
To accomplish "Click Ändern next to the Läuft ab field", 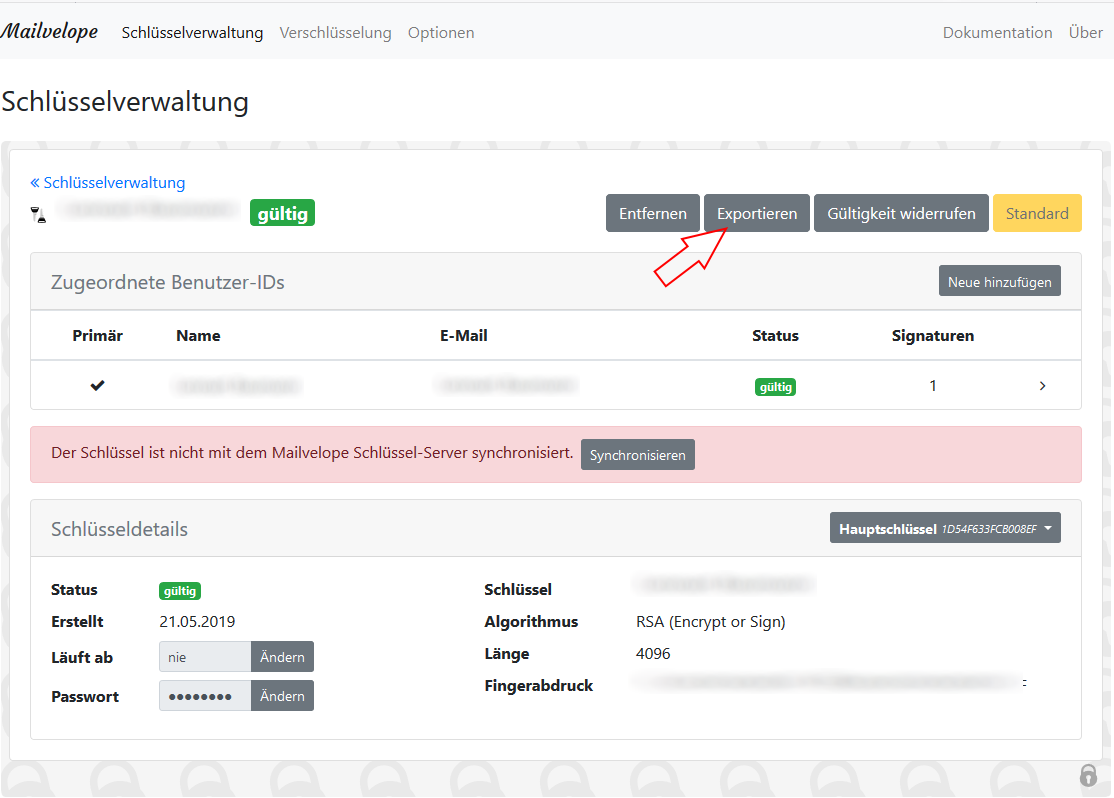I will coord(282,656).
